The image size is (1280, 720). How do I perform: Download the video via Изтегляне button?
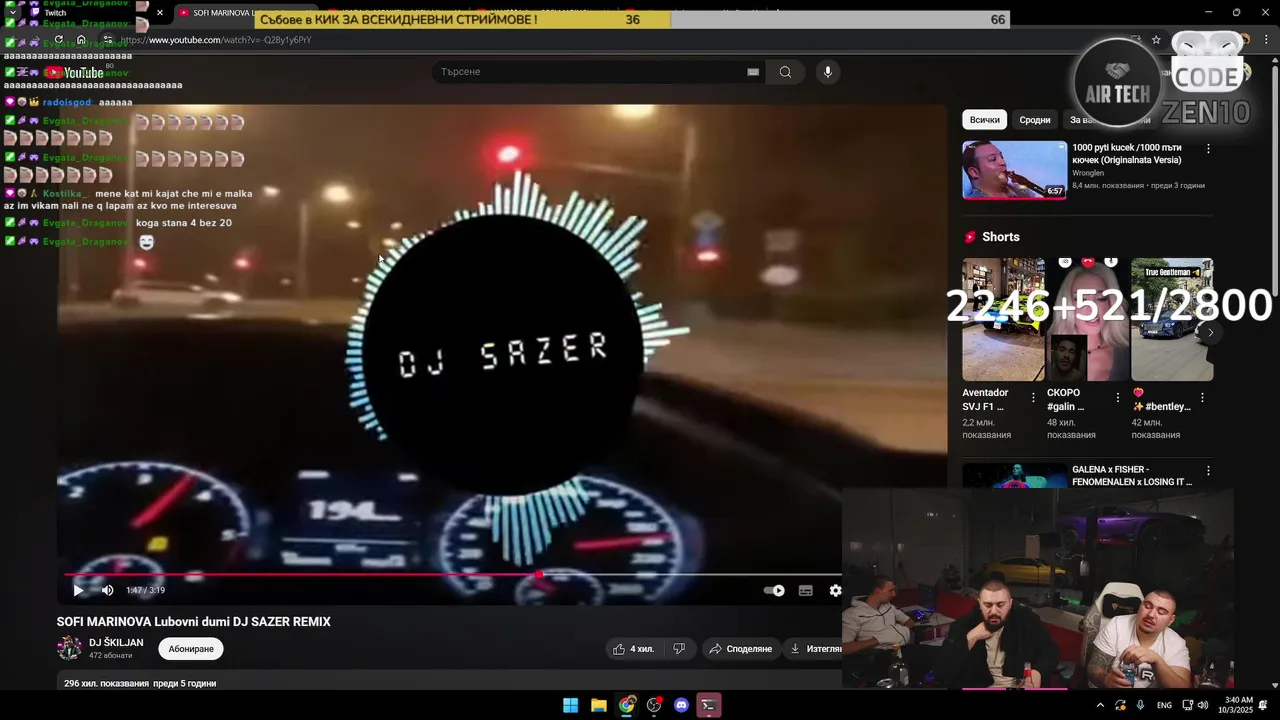coord(815,649)
